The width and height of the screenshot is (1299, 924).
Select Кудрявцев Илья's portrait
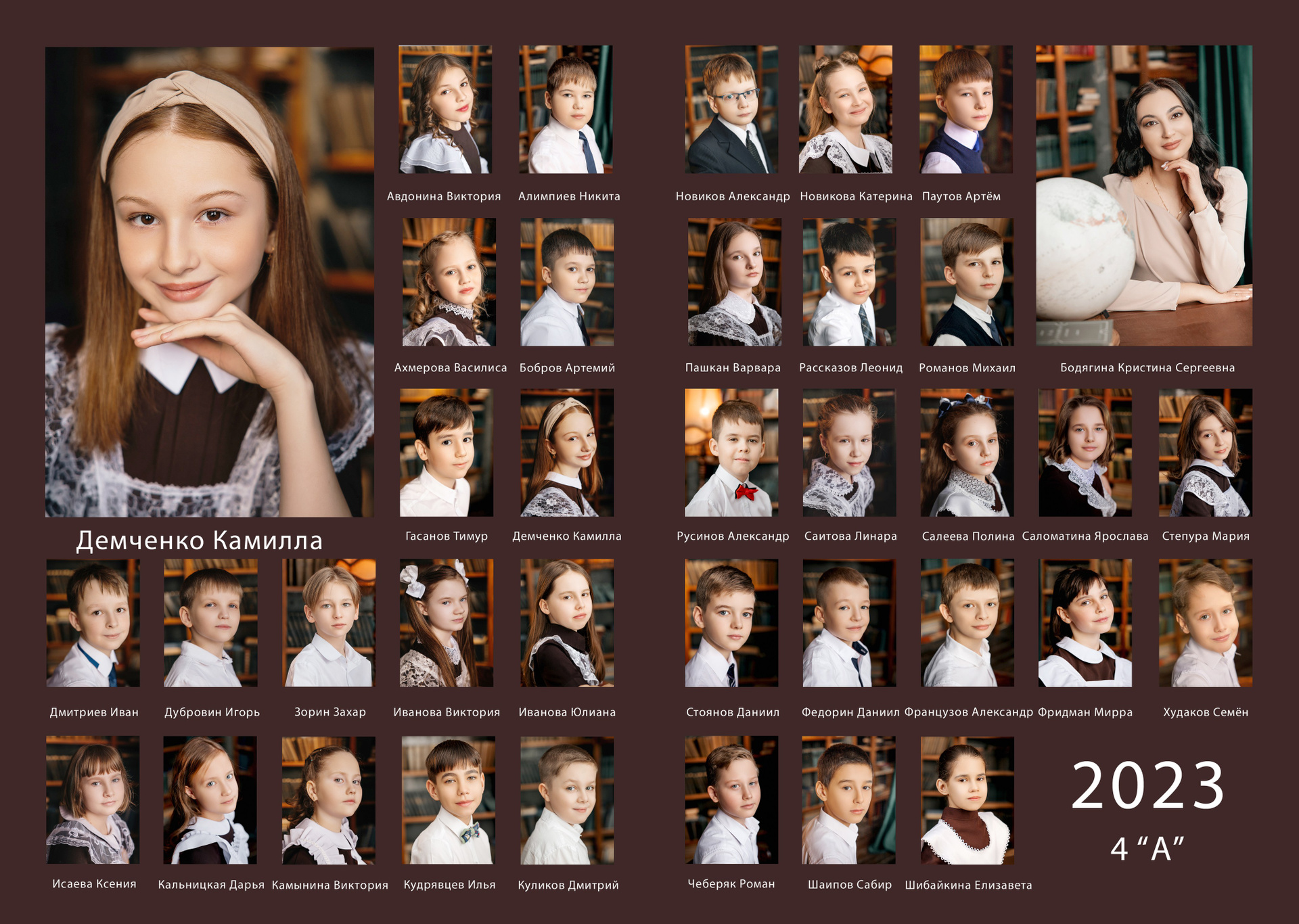(x=449, y=800)
